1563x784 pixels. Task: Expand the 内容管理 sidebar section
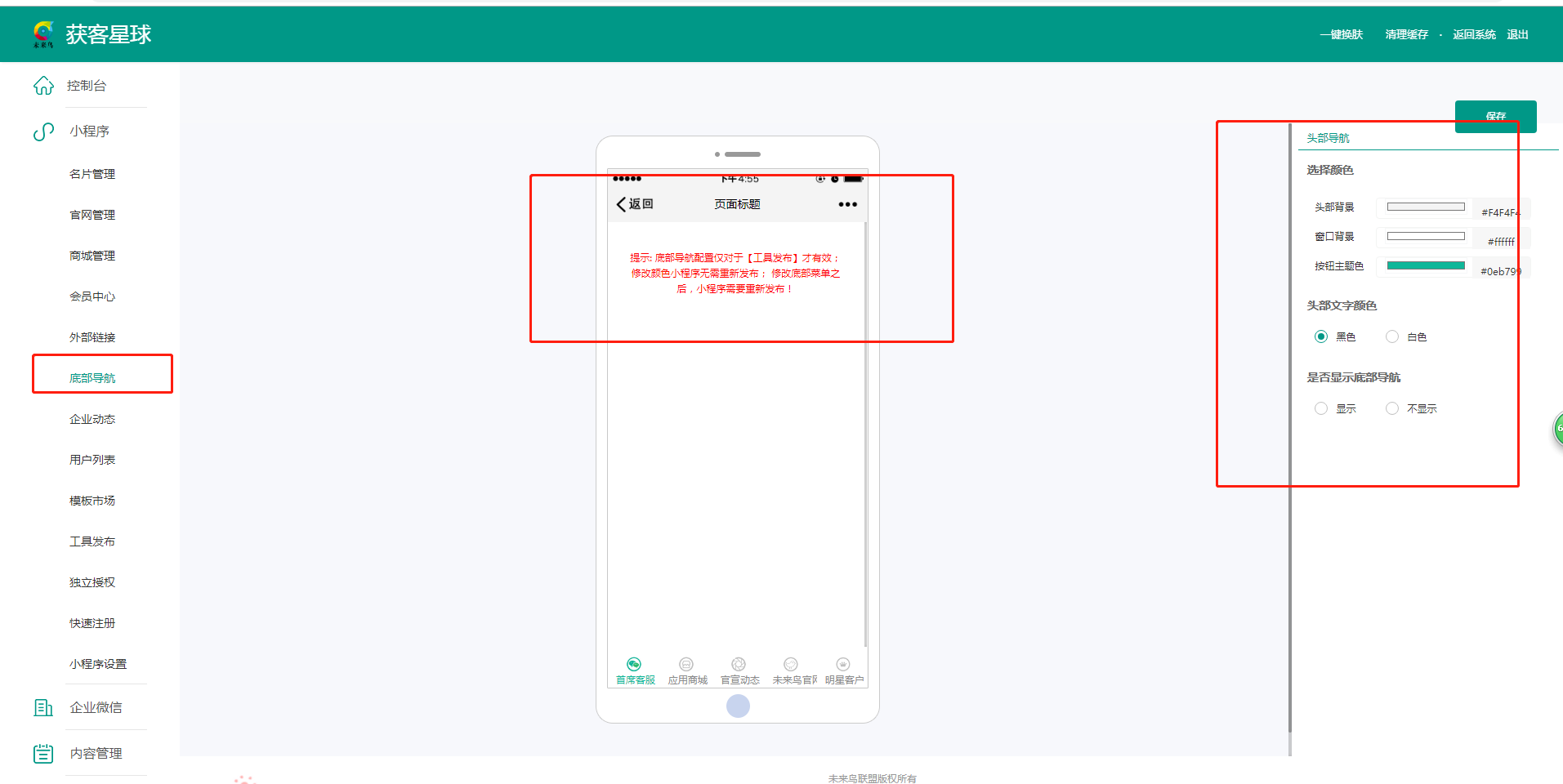pyautogui.click(x=96, y=753)
